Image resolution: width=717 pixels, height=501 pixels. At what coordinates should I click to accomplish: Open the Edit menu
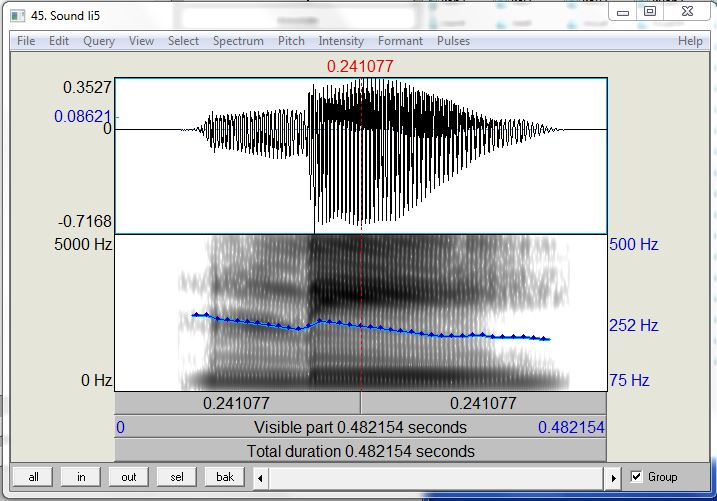click(x=59, y=41)
